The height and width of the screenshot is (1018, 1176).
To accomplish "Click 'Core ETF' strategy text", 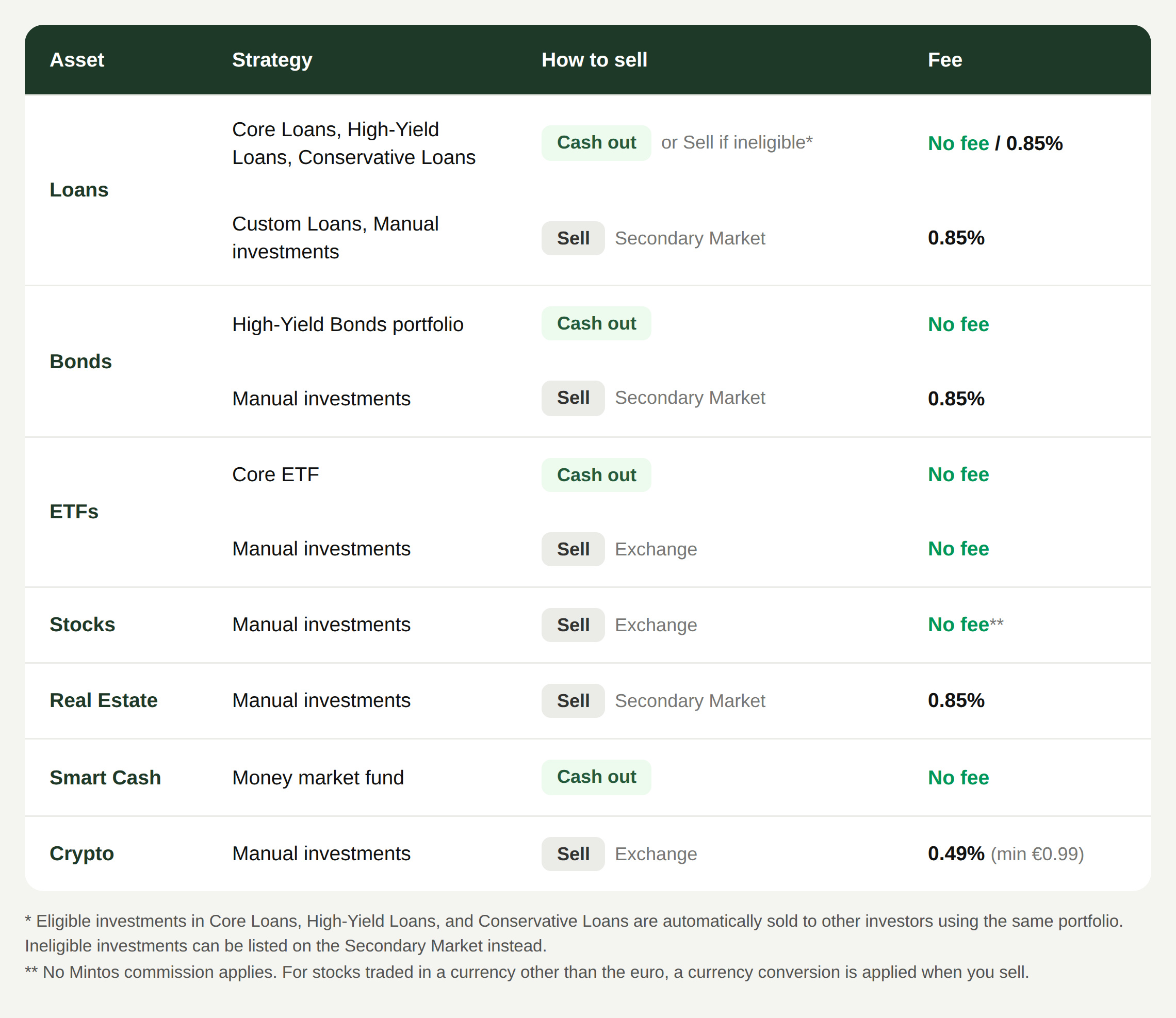I will click(275, 474).
